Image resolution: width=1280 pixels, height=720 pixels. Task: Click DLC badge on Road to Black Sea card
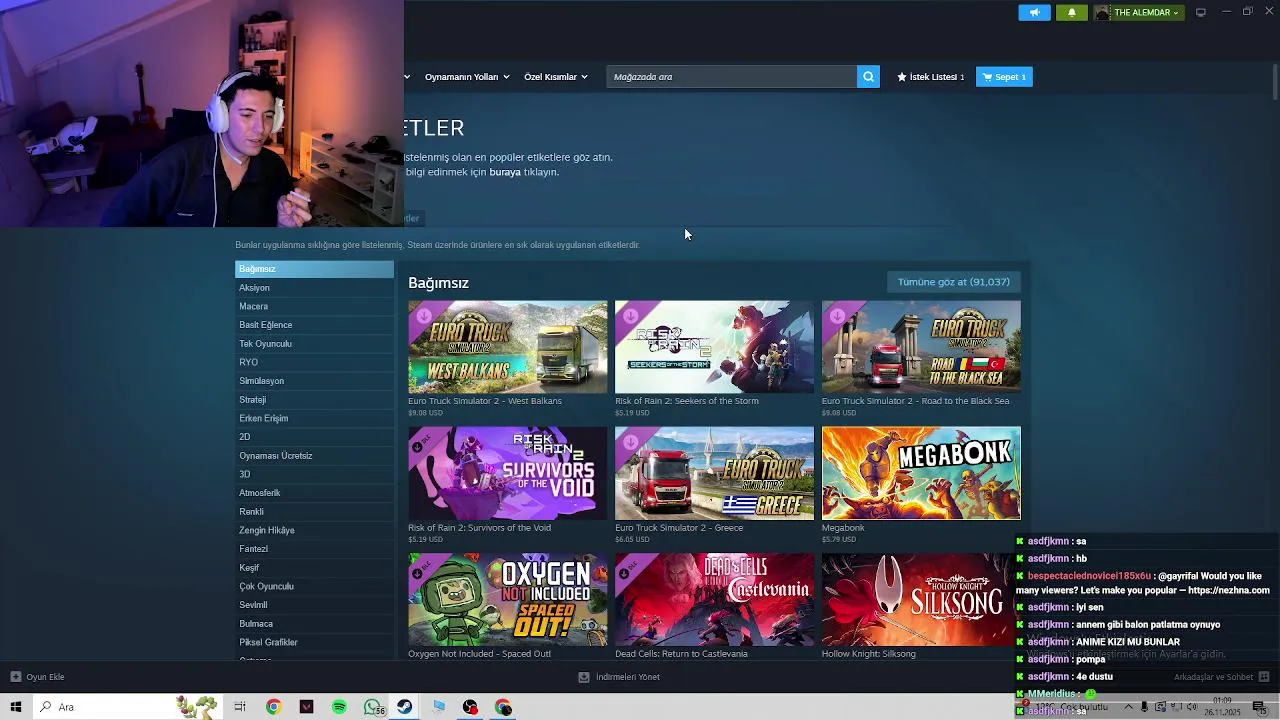[x=837, y=316]
